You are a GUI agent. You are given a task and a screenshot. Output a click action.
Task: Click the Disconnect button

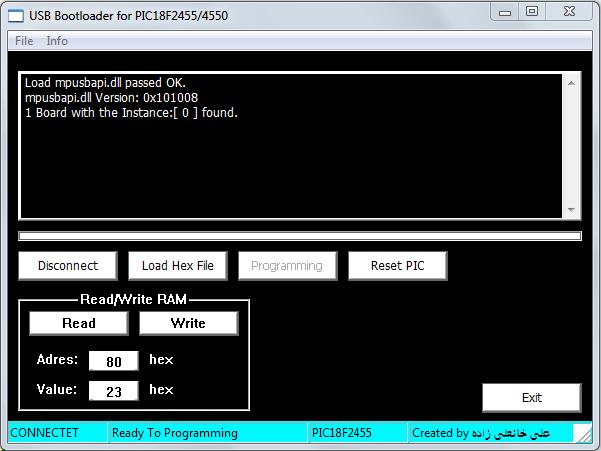pyautogui.click(x=68, y=265)
